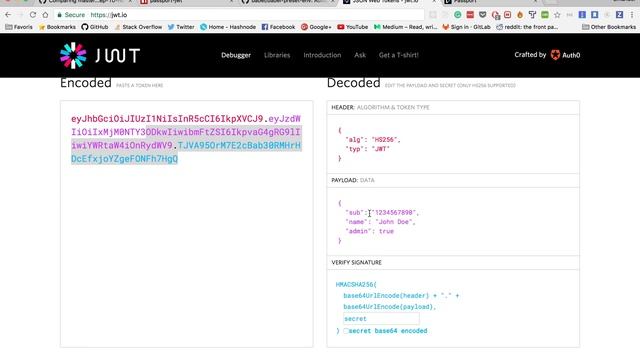The image size is (640, 360).
Task: Click the Z extension icon
Action: pos(619,15)
